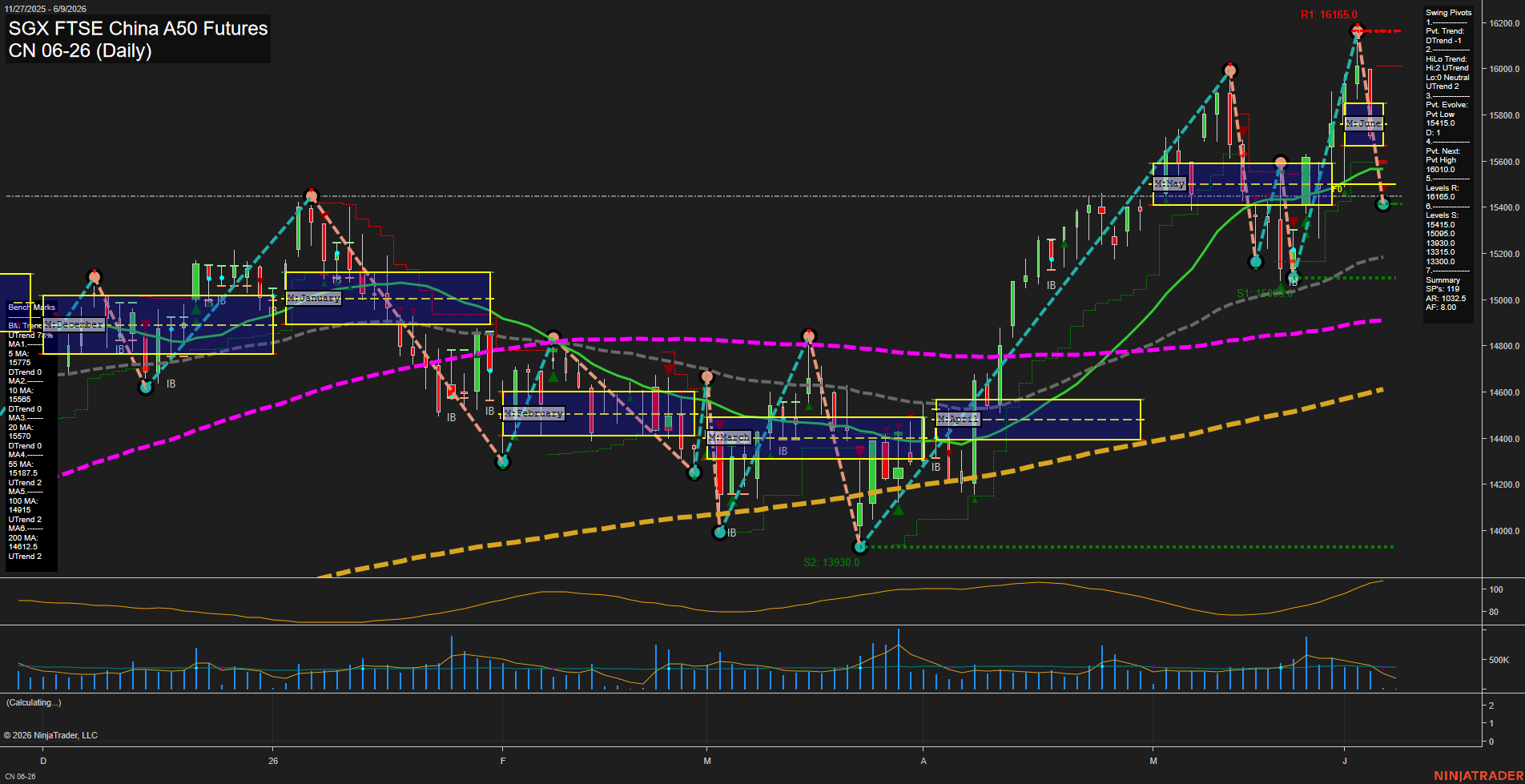Viewport: 1525px width, 784px height.
Task: Click the 100 MA value 14915
Action: pyautogui.click(x=19, y=510)
